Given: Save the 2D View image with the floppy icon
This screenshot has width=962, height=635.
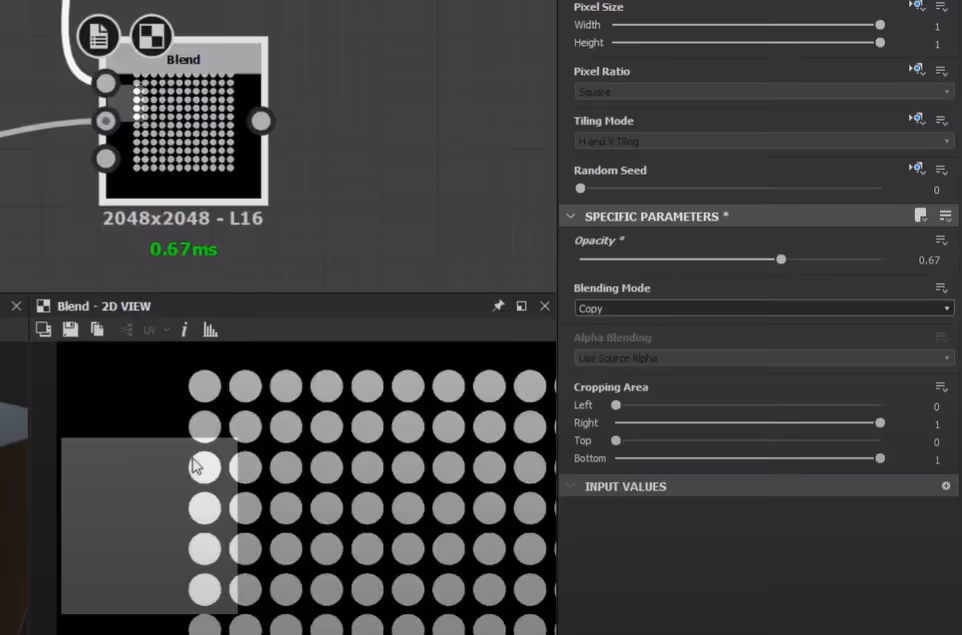Looking at the screenshot, I should (x=71, y=329).
